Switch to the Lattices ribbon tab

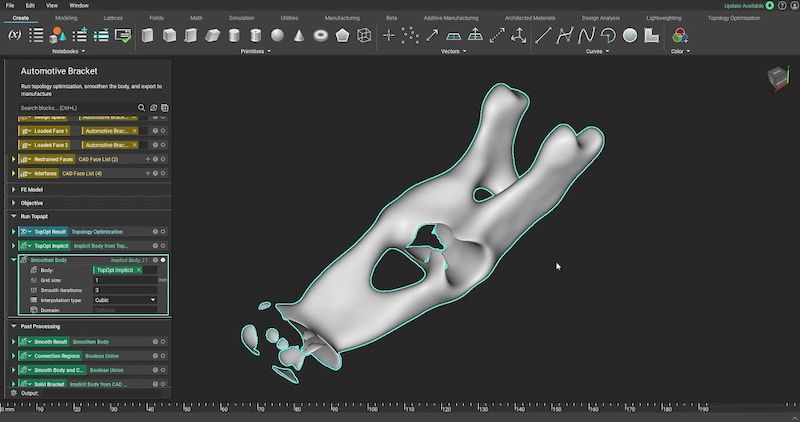point(113,18)
